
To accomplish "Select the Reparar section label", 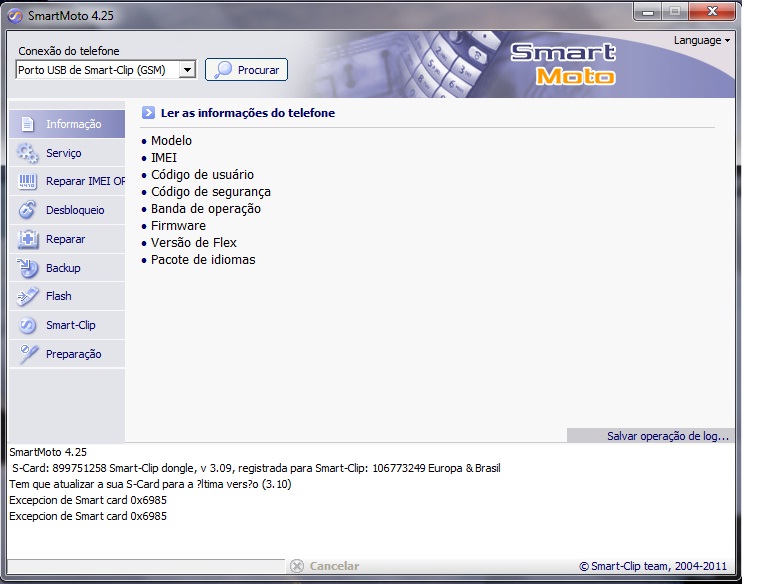I will click(66, 239).
